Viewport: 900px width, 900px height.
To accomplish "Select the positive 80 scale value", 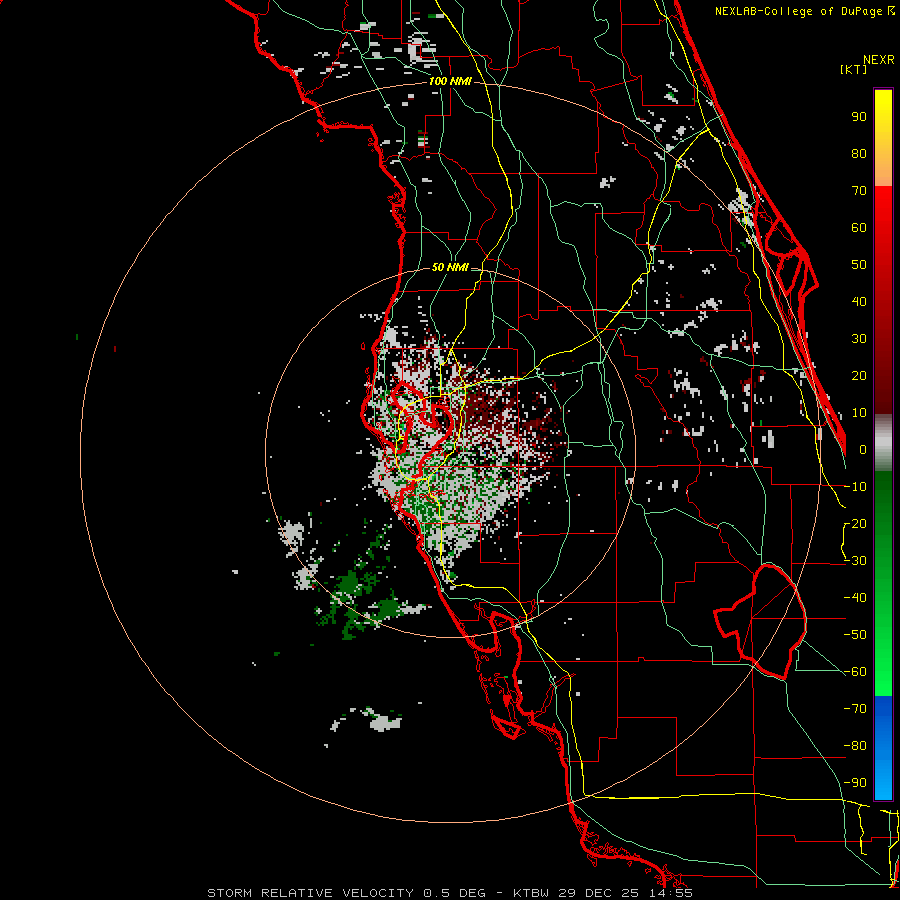I will tap(859, 154).
